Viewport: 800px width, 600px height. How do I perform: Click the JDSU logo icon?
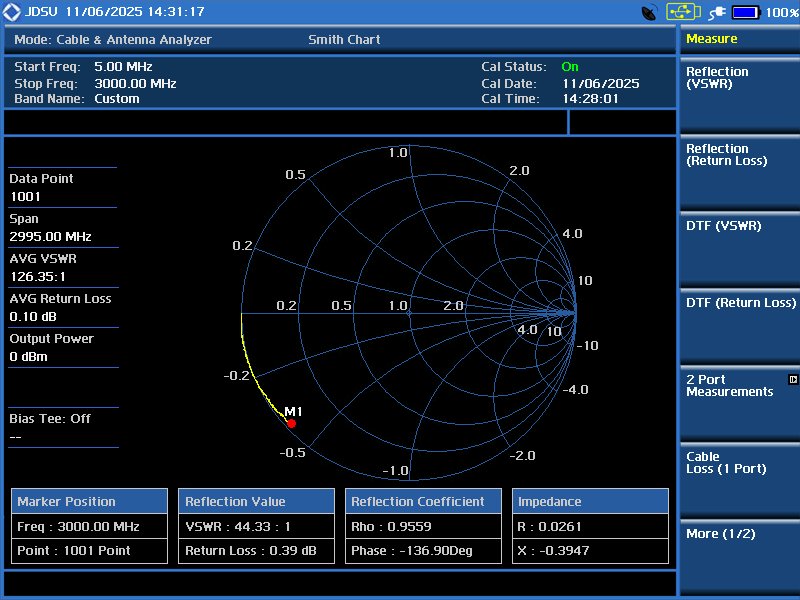point(11,12)
